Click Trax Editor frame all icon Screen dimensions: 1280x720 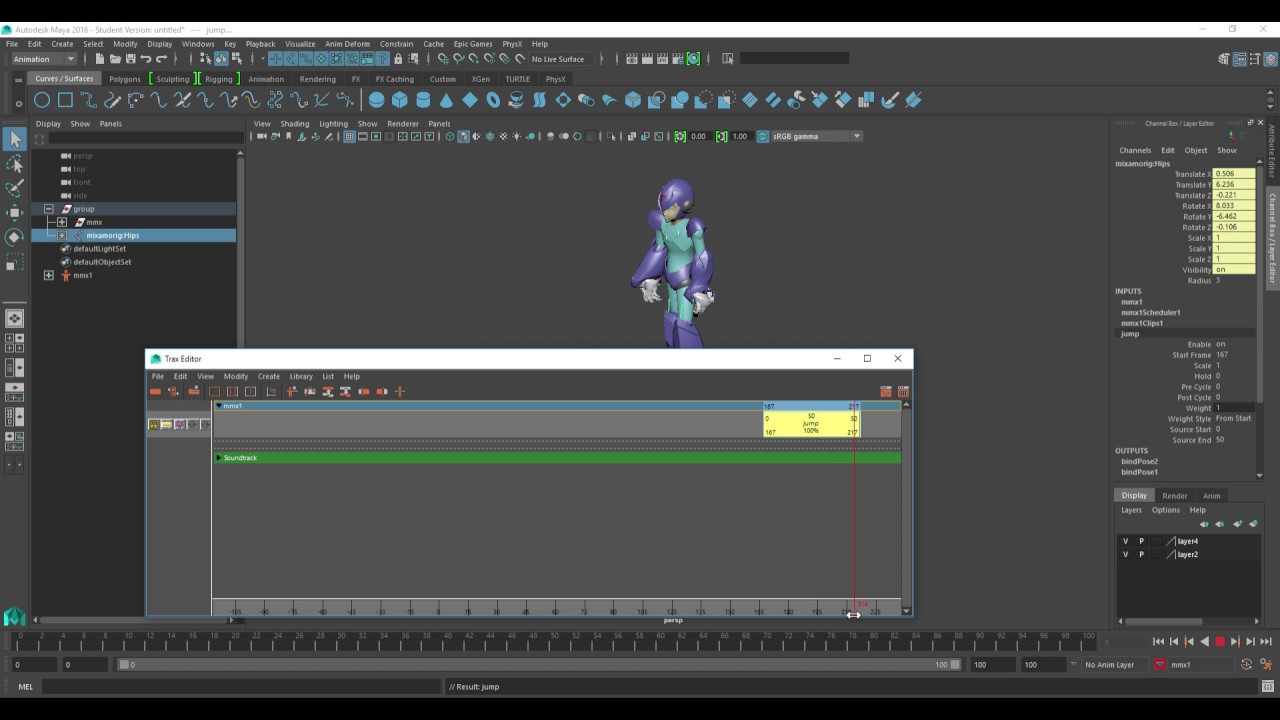(x=214, y=391)
